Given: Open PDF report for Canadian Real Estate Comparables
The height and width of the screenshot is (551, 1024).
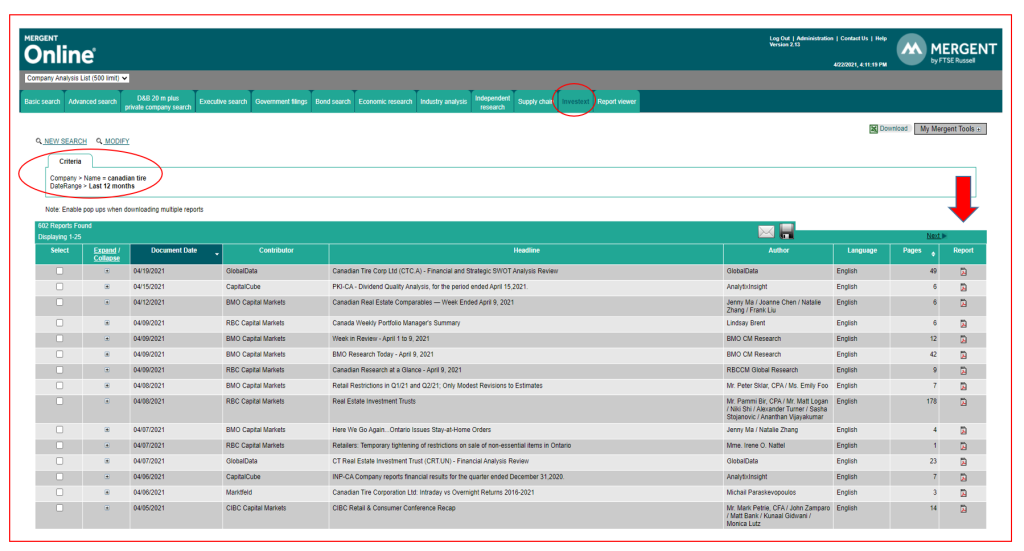Looking at the screenshot, I should [963, 303].
